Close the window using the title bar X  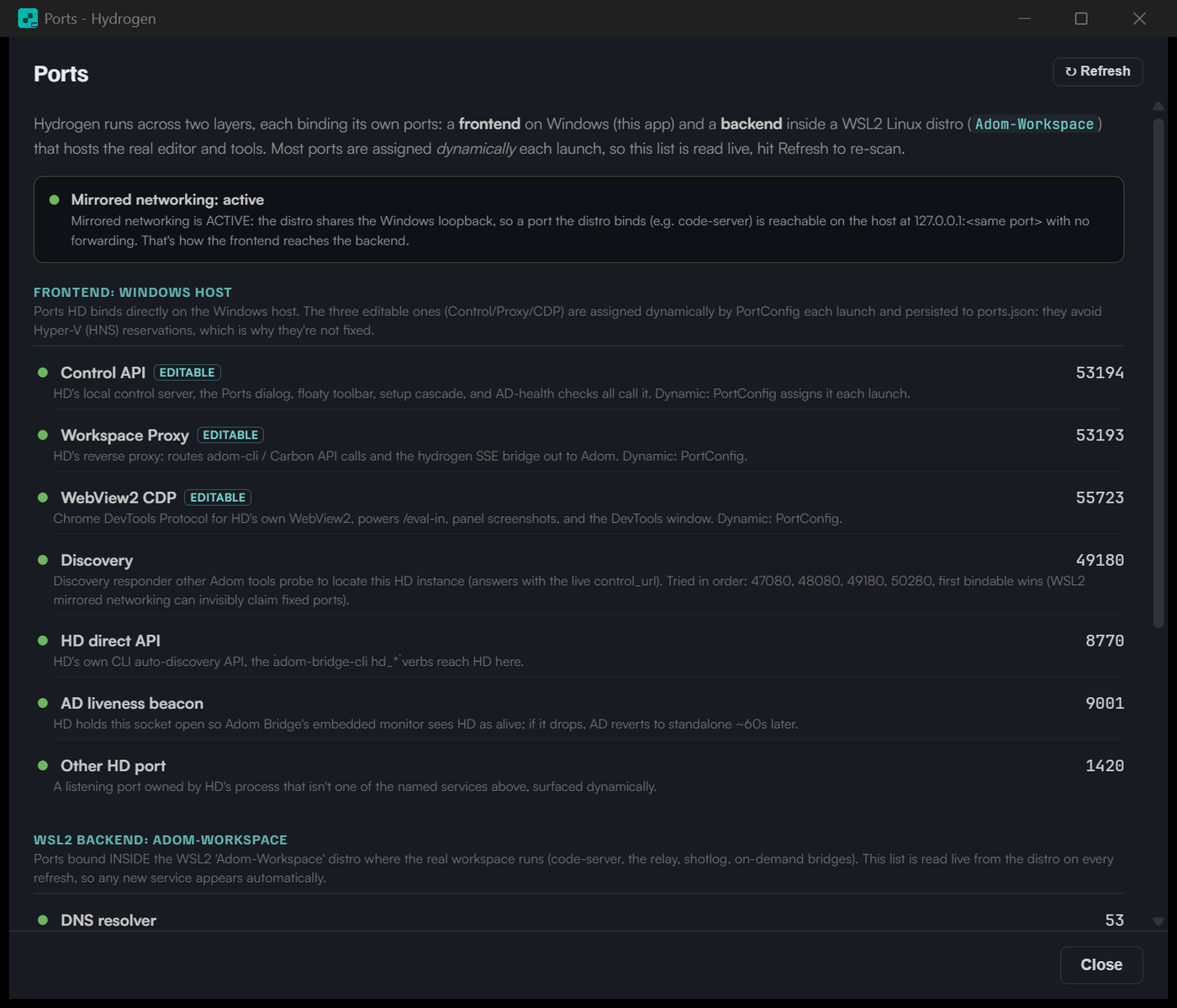click(x=1139, y=18)
